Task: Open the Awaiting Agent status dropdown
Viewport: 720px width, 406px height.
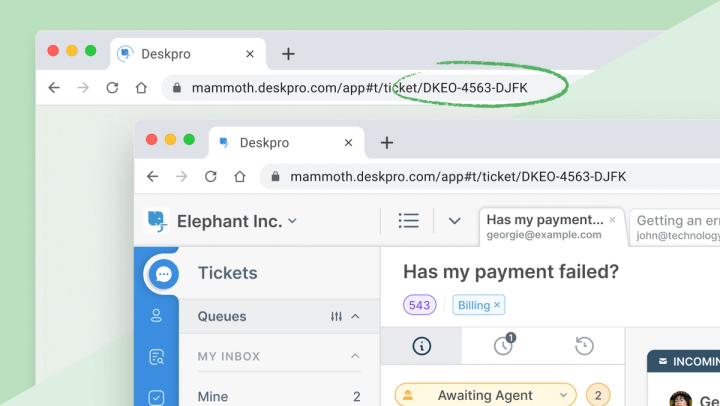Action: coord(486,395)
